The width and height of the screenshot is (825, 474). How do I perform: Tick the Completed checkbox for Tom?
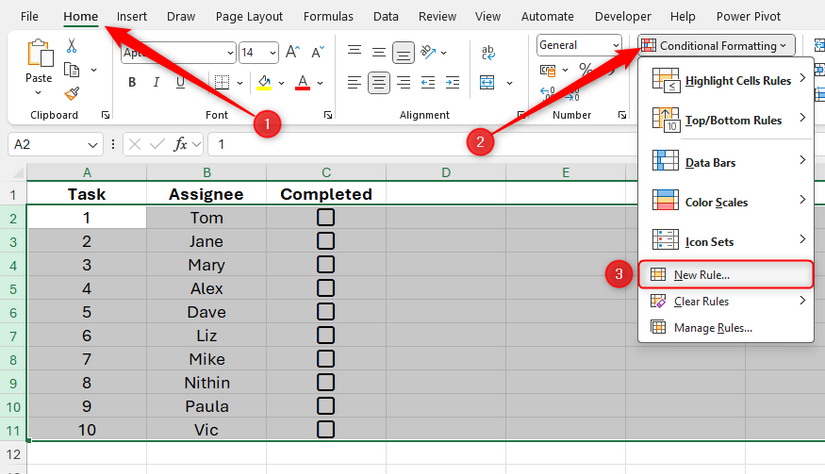click(x=325, y=217)
